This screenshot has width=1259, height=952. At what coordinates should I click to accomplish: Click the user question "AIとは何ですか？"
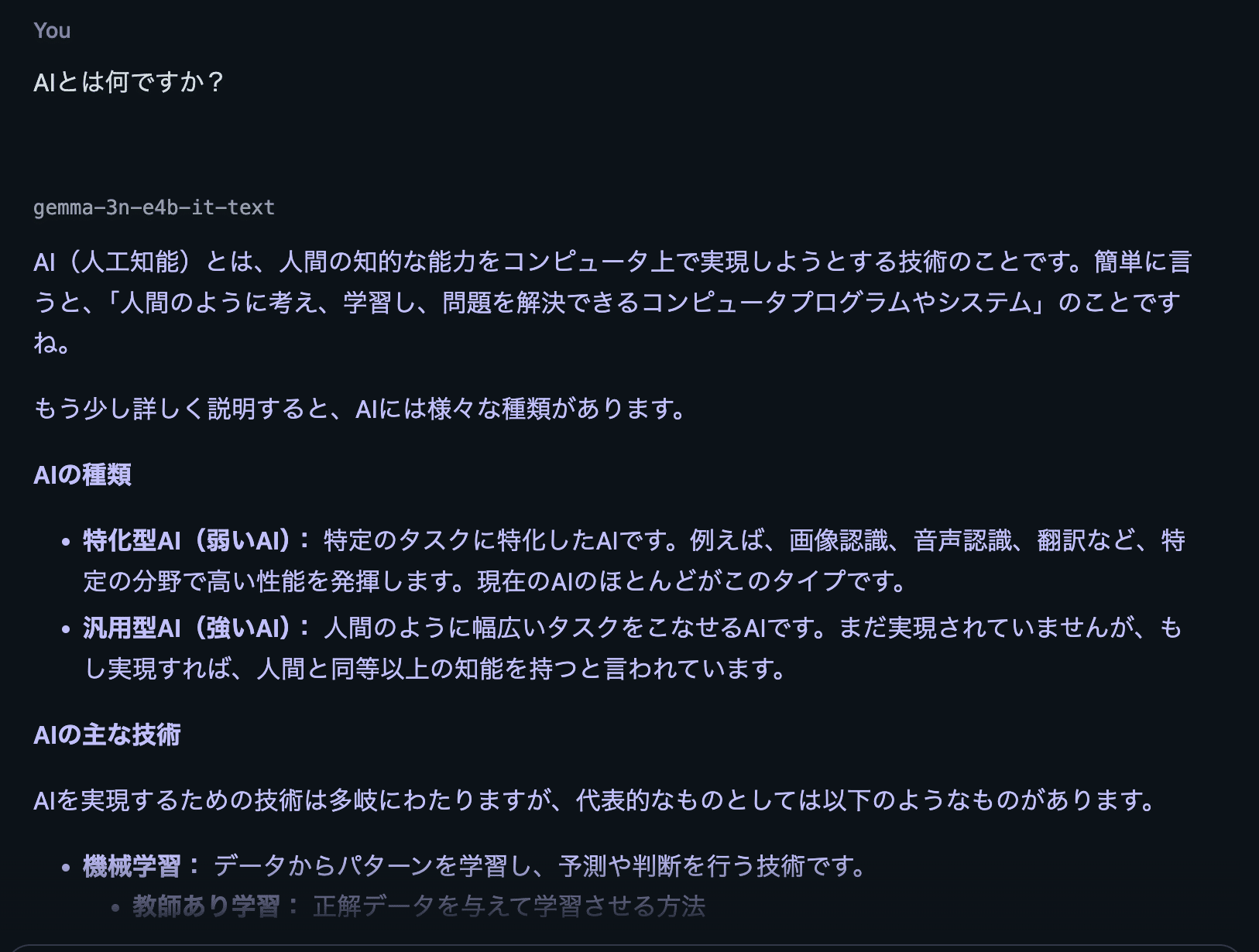[129, 82]
